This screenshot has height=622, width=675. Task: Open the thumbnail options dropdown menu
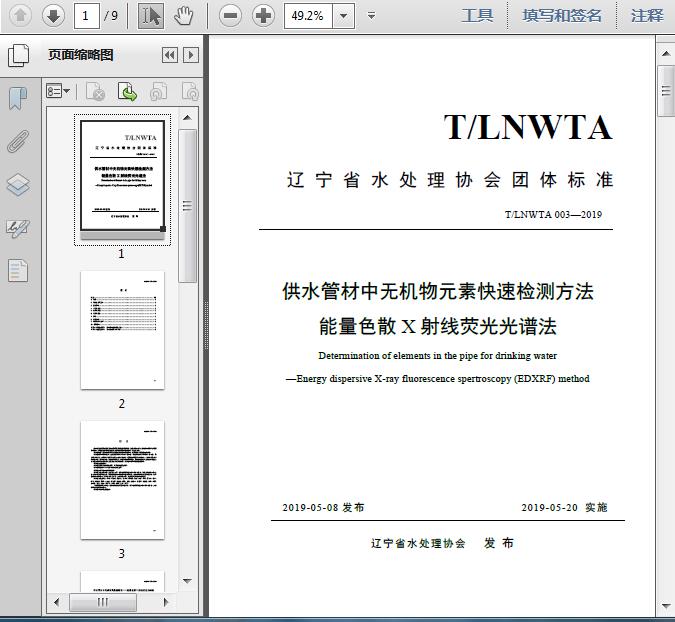click(58, 91)
